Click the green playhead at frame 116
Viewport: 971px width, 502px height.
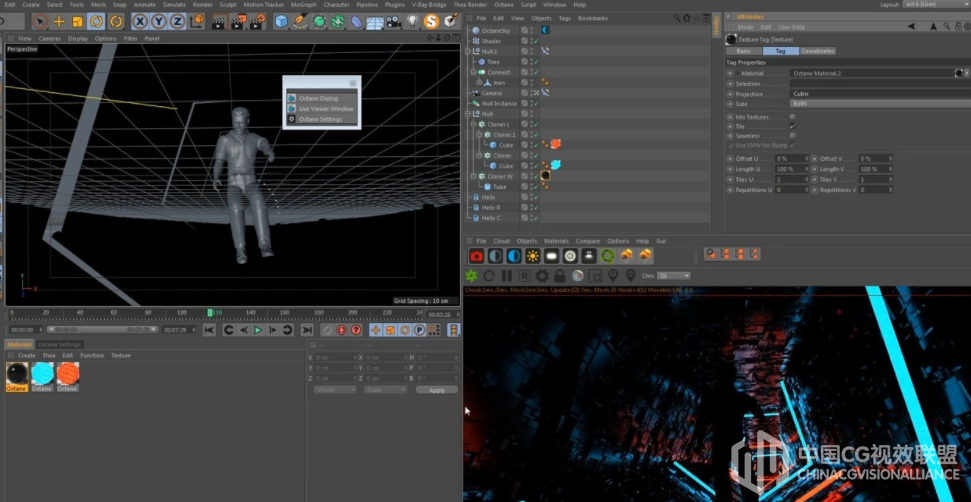pos(210,313)
